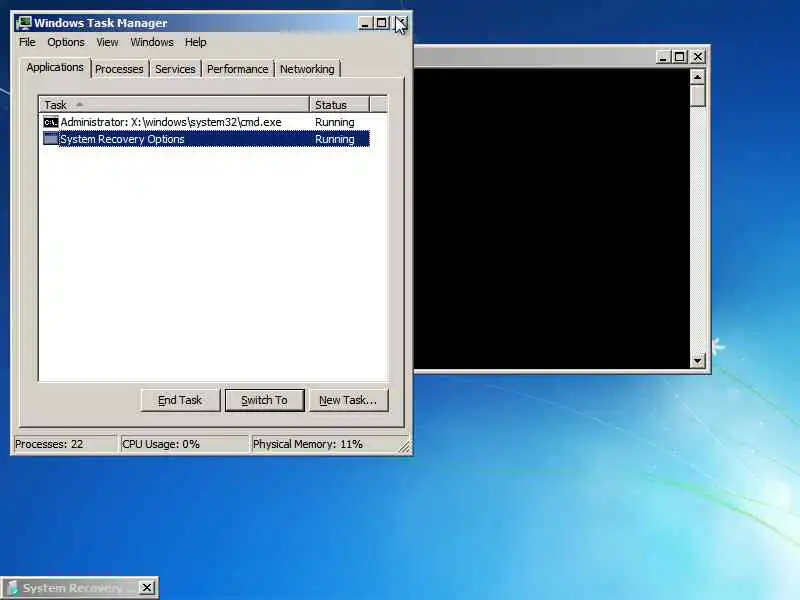Click the Task Manager title bar icon
Image resolution: width=800 pixels, height=600 pixels.
[x=23, y=23]
